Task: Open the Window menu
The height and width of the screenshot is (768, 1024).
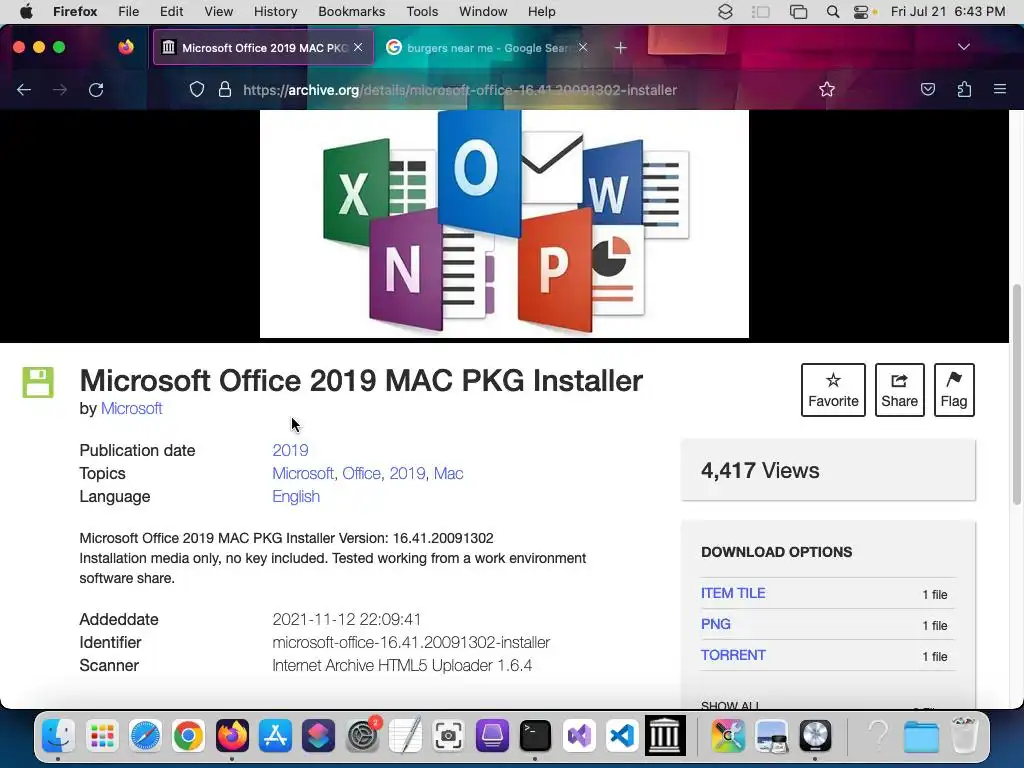Action: pyautogui.click(x=483, y=11)
